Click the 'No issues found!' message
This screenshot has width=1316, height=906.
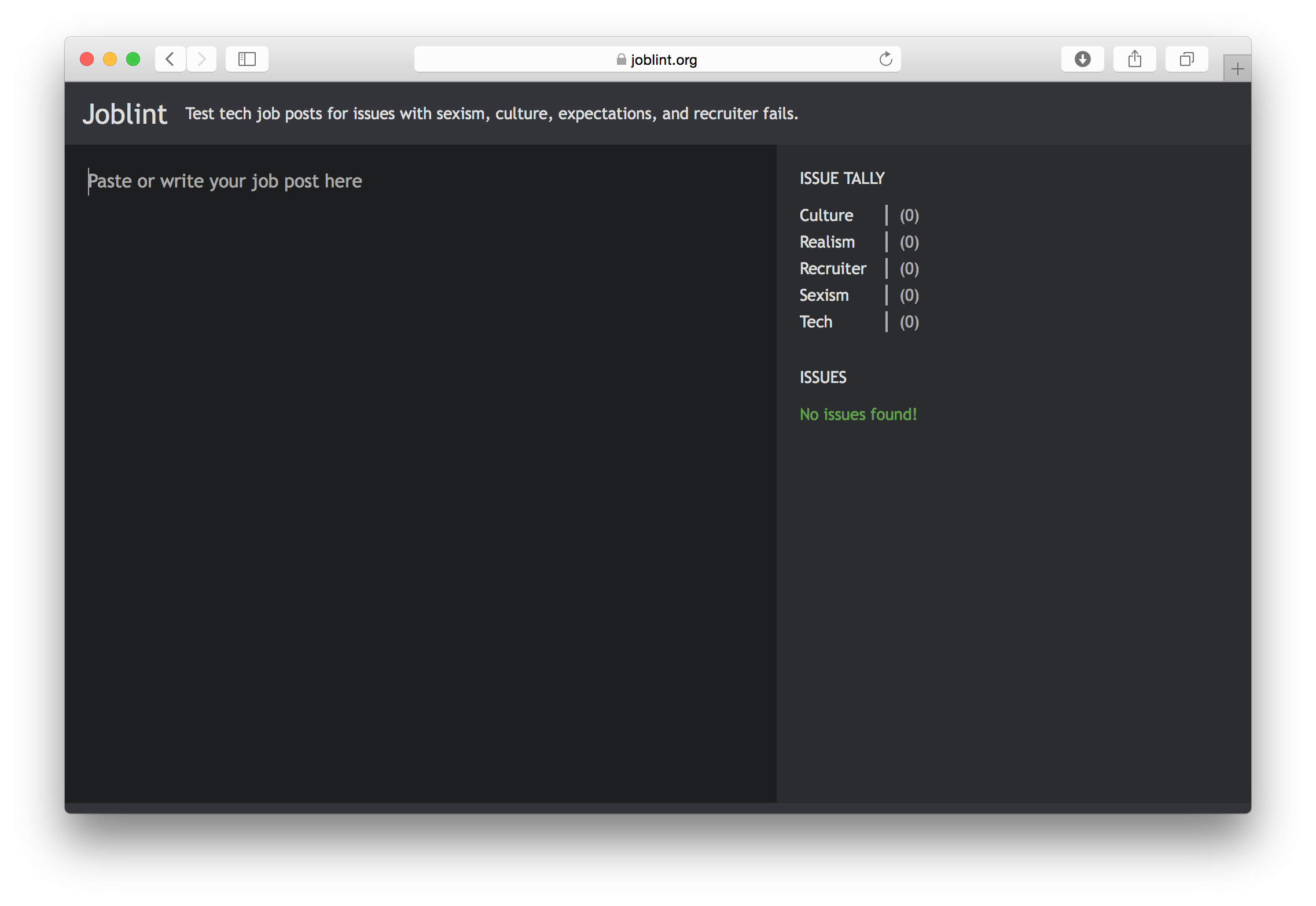pos(858,414)
